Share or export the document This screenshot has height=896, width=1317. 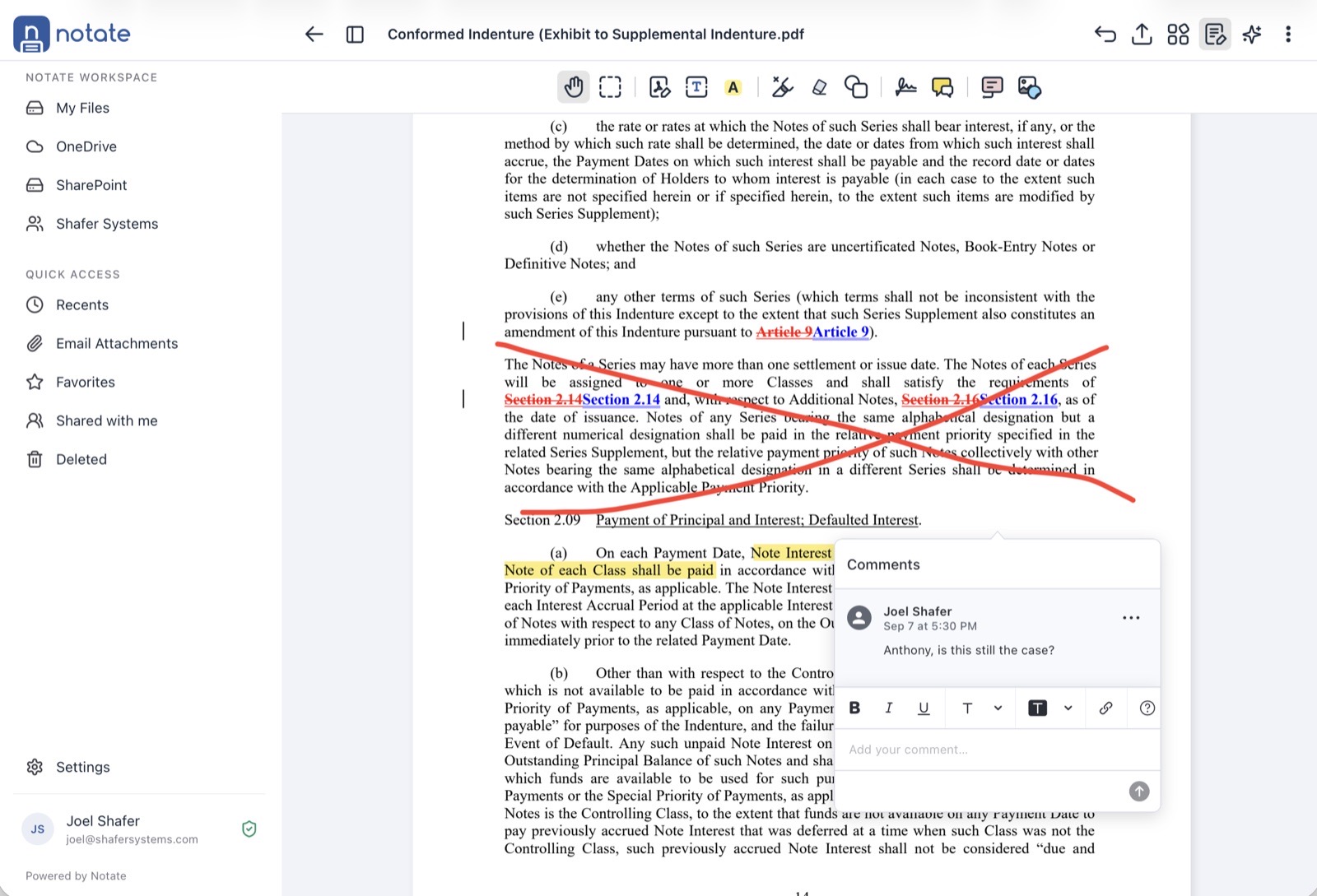1142,34
